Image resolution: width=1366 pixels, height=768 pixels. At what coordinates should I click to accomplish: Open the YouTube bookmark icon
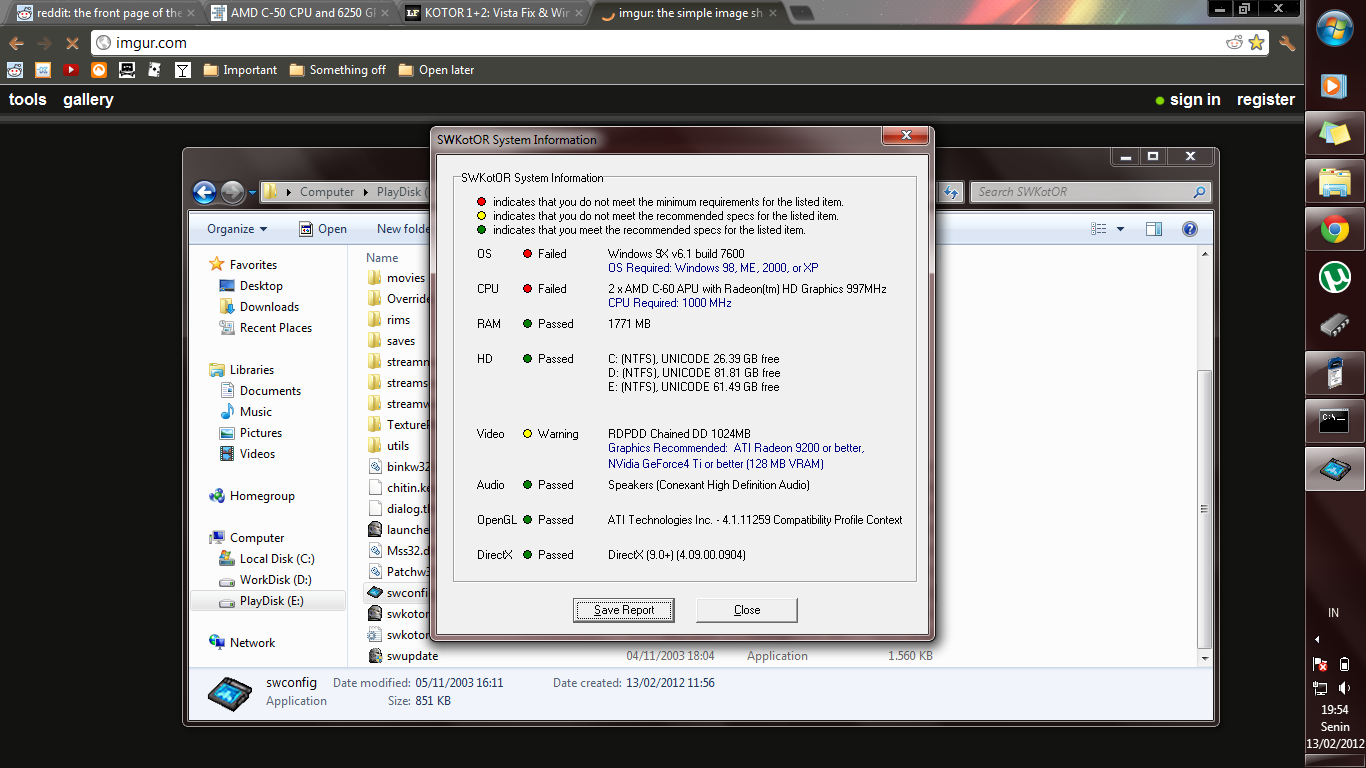coord(71,70)
